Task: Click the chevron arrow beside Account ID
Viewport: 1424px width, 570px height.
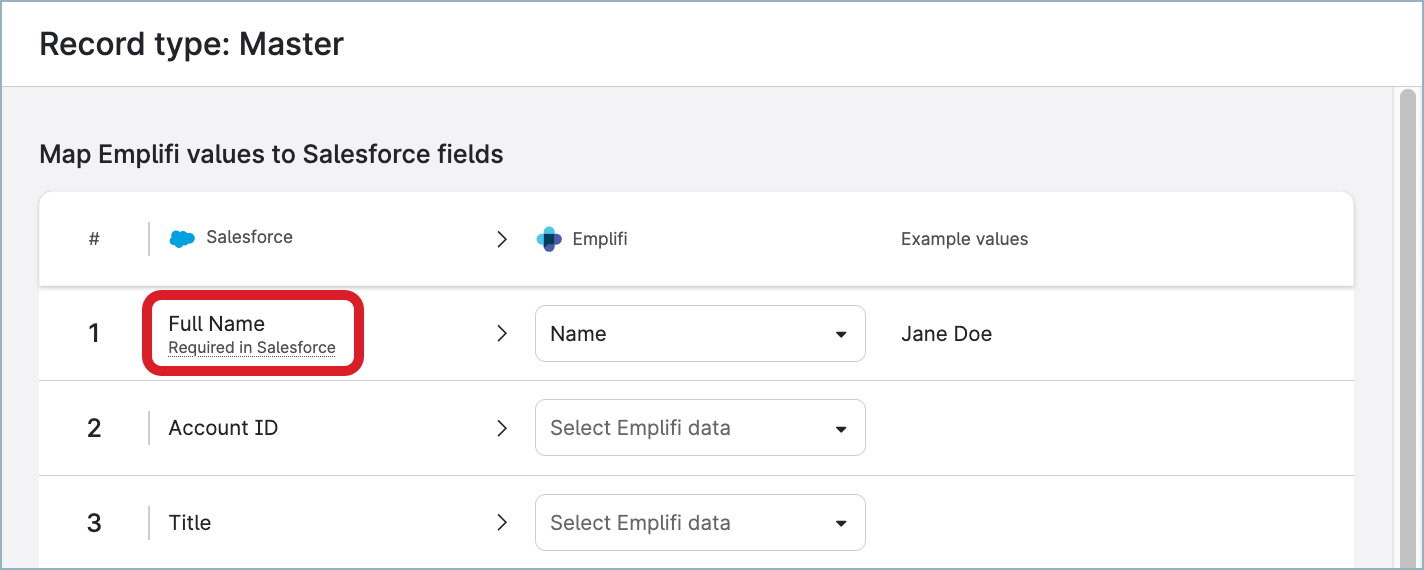Action: point(502,428)
